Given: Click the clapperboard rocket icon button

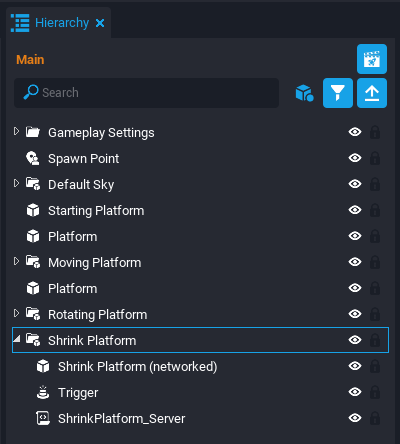Looking at the screenshot, I should 372,59.
